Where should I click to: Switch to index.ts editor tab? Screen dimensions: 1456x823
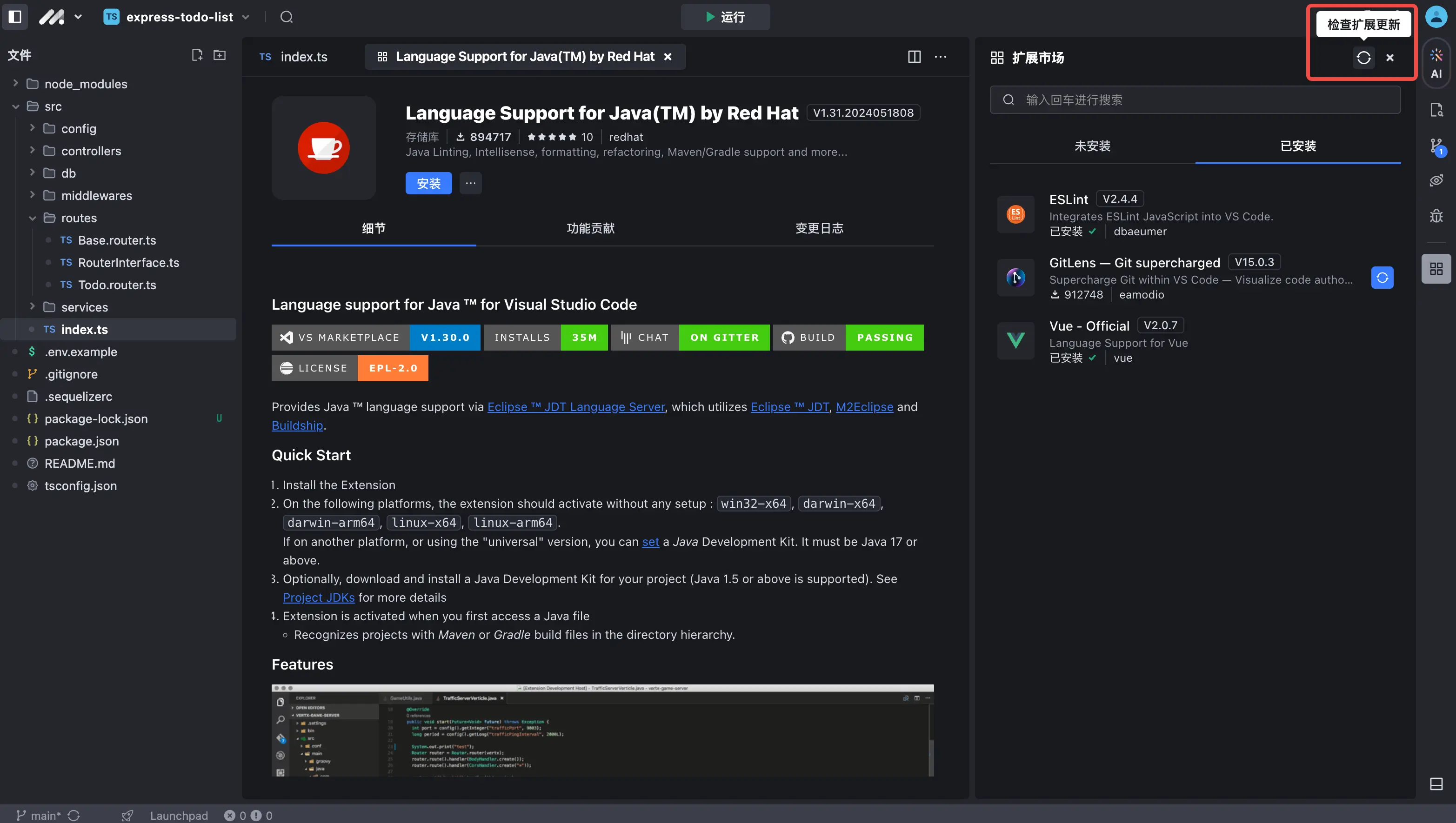click(294, 57)
